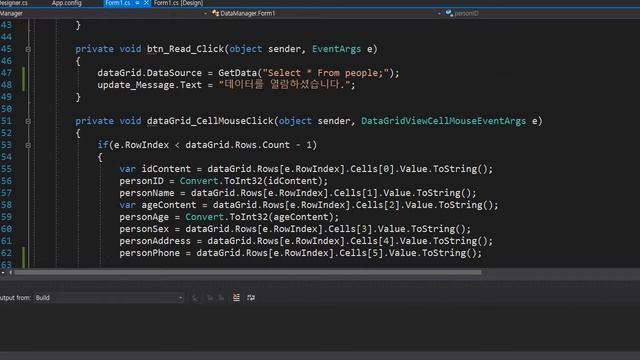640x360 pixels.
Task: Click on personID assignment at line 56
Action: [141, 181]
